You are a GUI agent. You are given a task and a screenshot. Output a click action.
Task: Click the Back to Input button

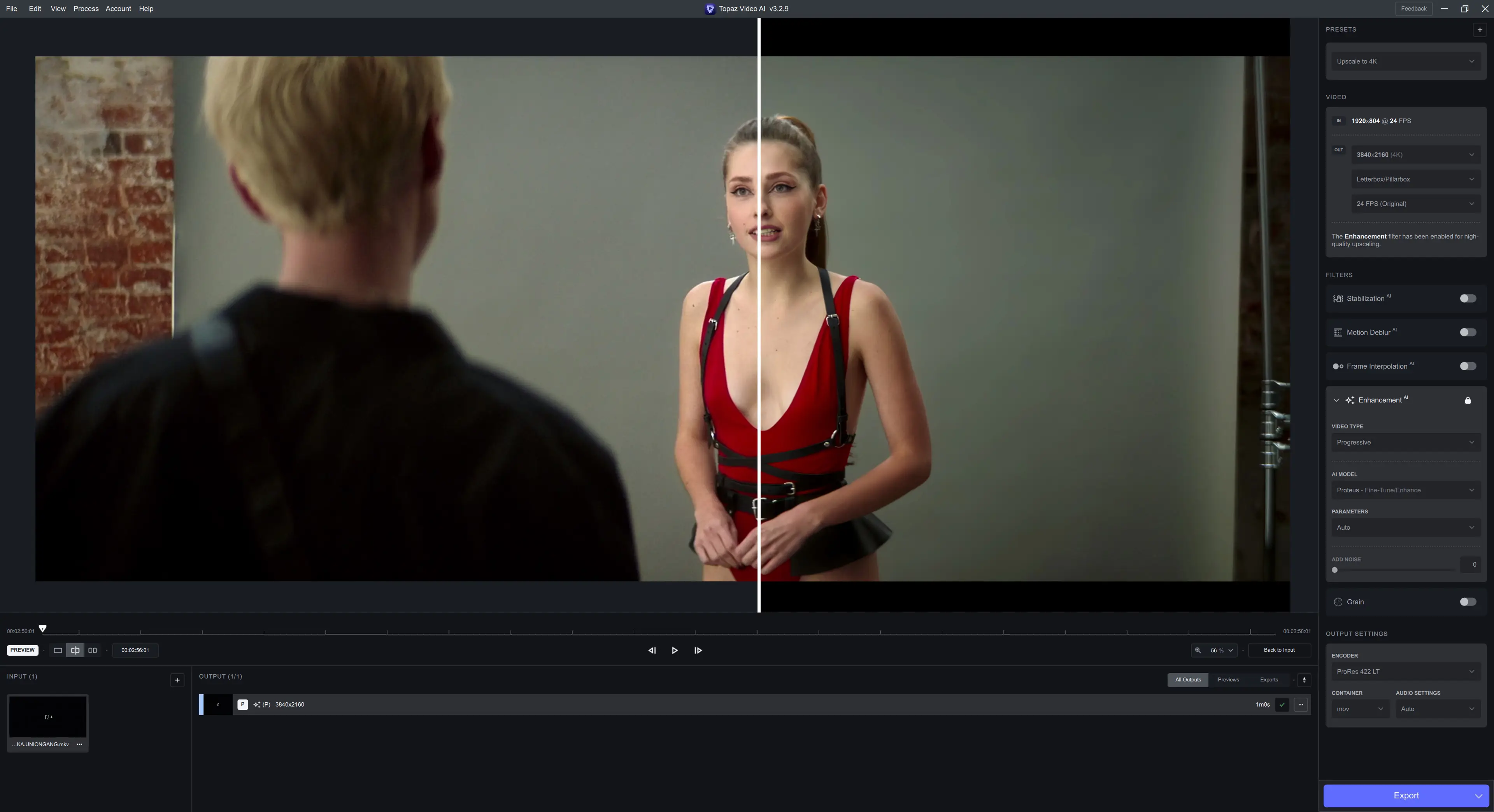coord(1279,650)
